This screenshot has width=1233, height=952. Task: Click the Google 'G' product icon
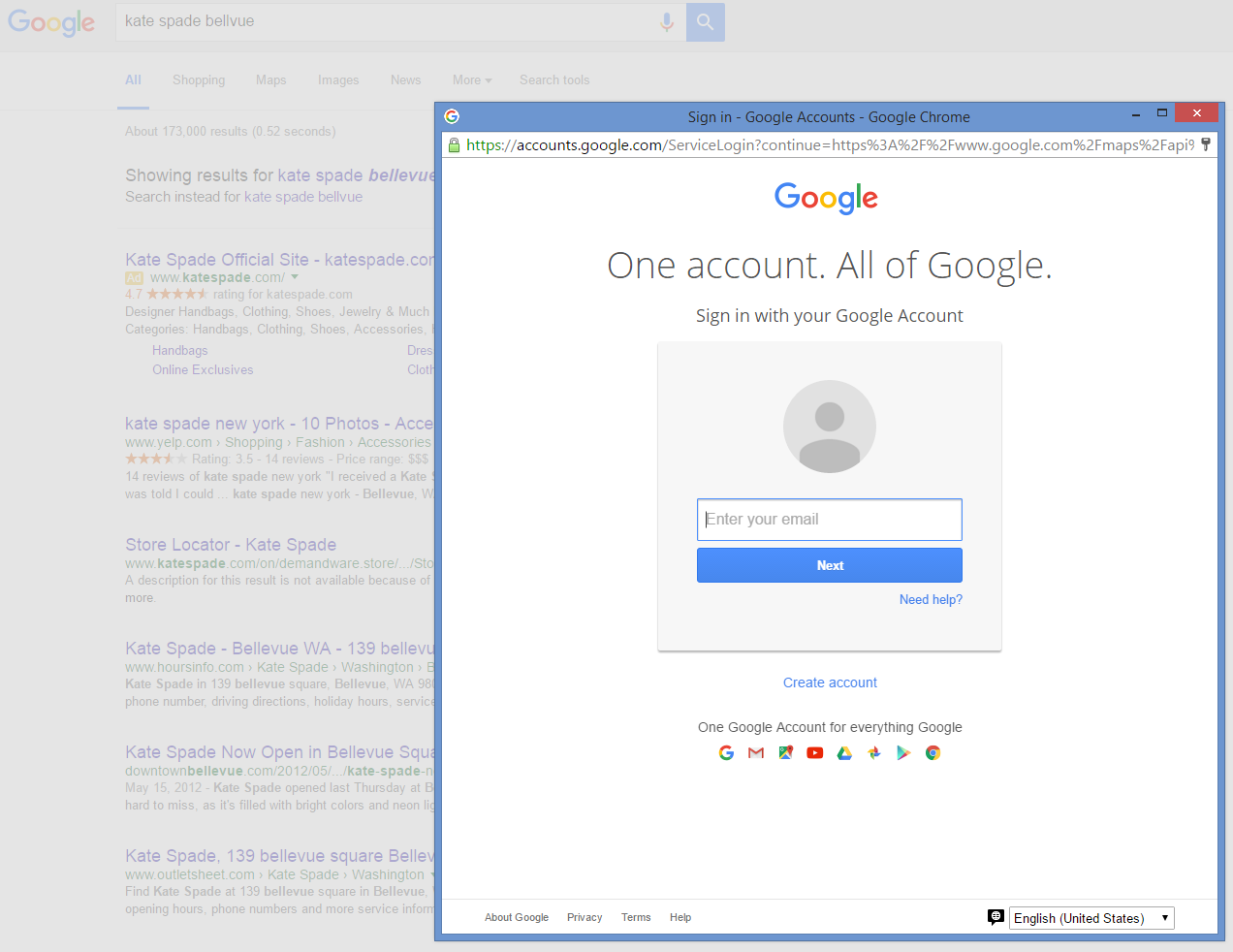tap(726, 752)
